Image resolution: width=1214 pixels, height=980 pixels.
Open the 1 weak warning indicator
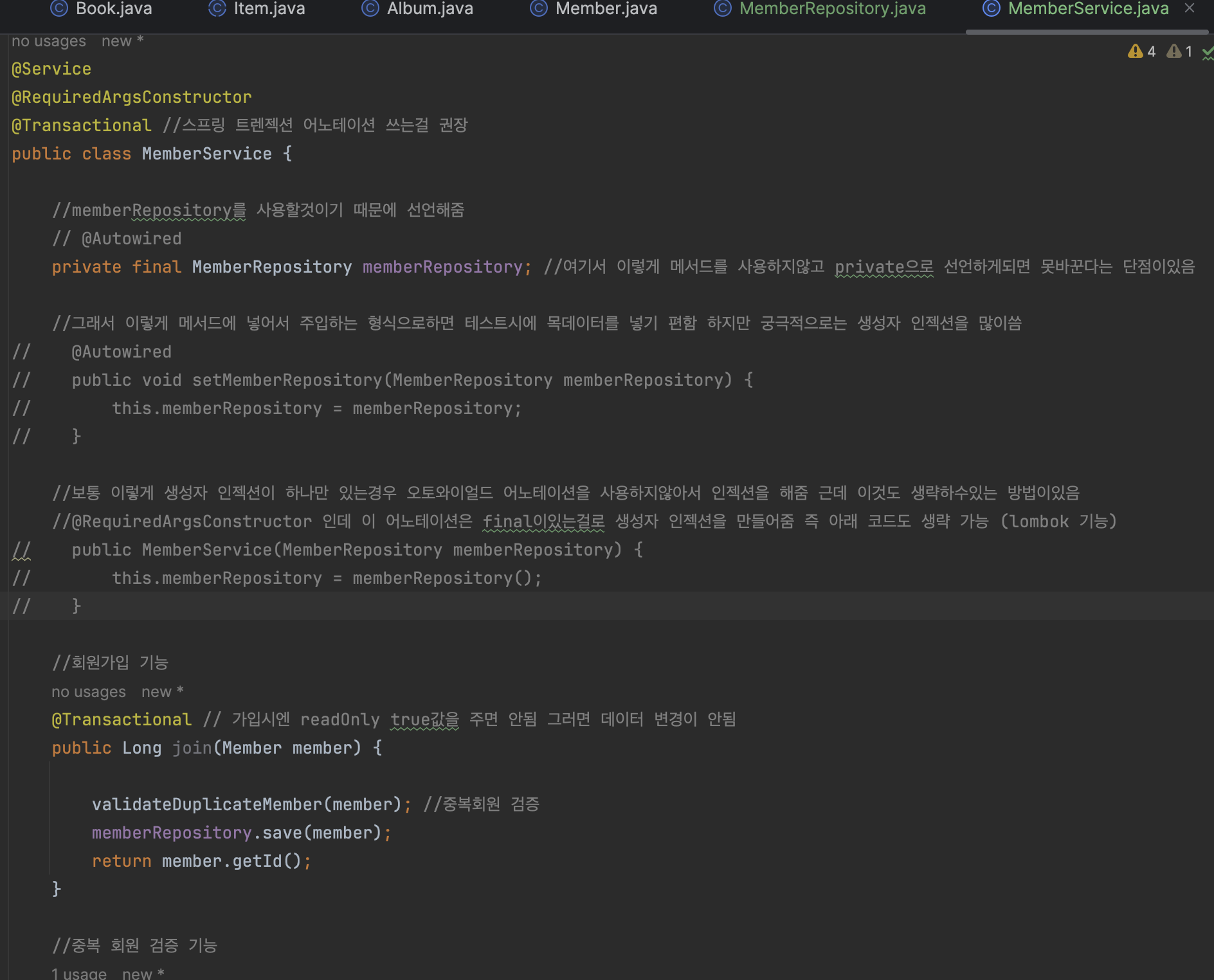(x=1181, y=51)
